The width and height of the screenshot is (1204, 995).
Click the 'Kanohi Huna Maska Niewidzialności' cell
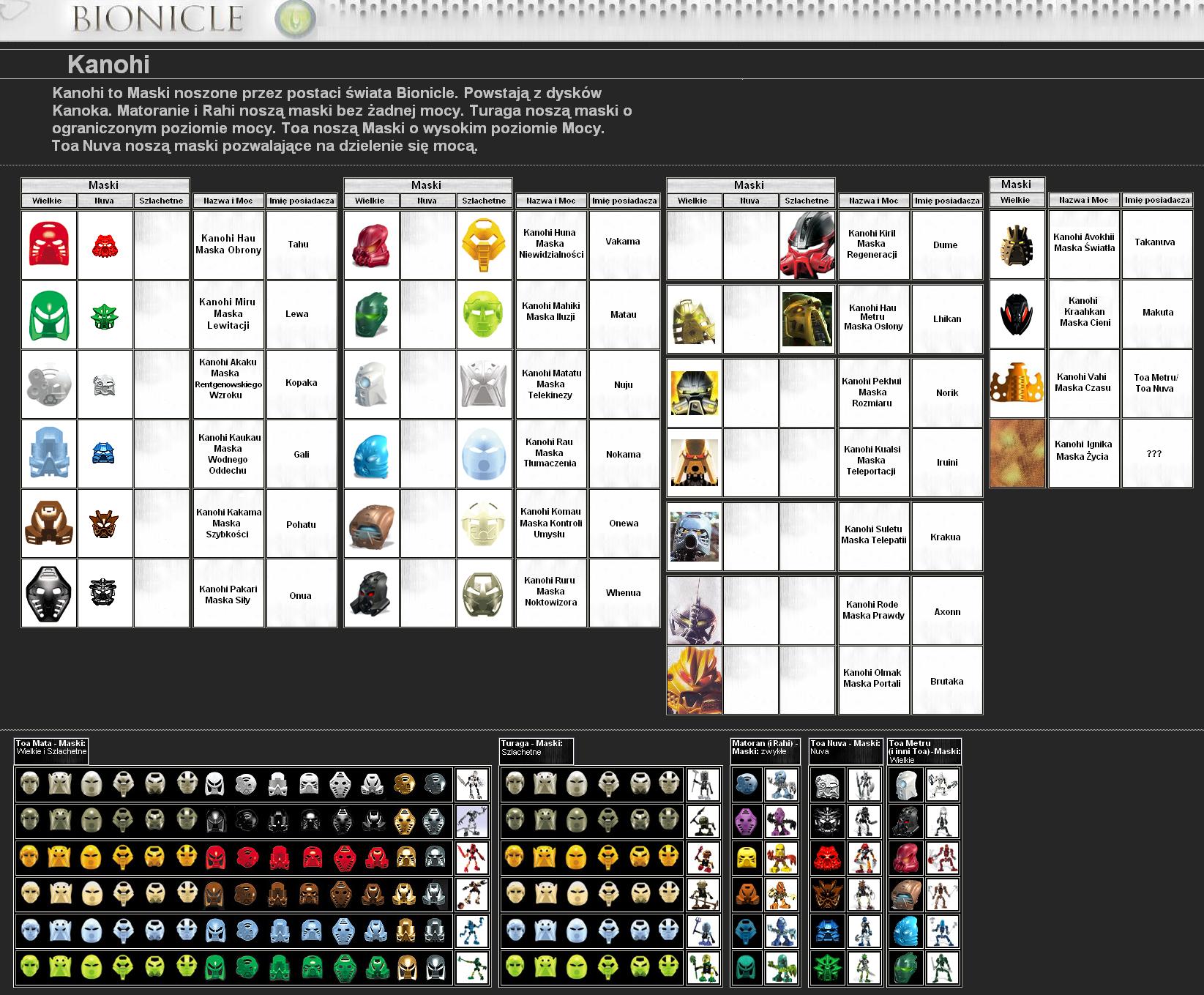tap(551, 245)
